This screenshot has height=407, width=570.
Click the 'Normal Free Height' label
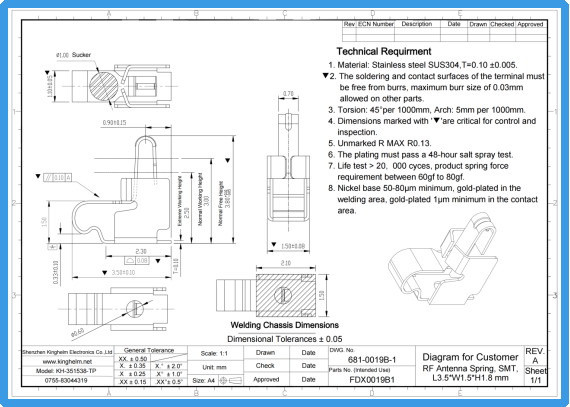[x=220, y=204]
